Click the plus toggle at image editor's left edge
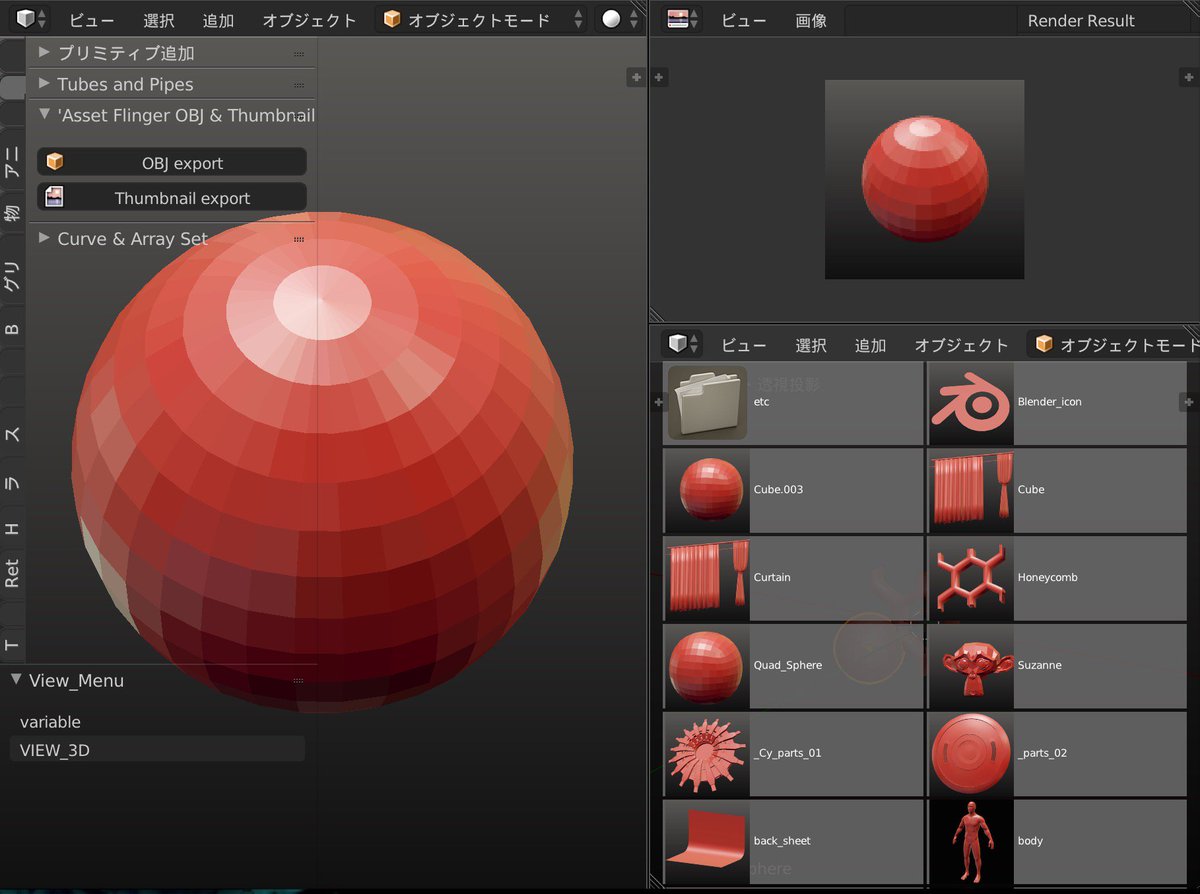Viewport: 1200px width, 894px height. tap(659, 77)
